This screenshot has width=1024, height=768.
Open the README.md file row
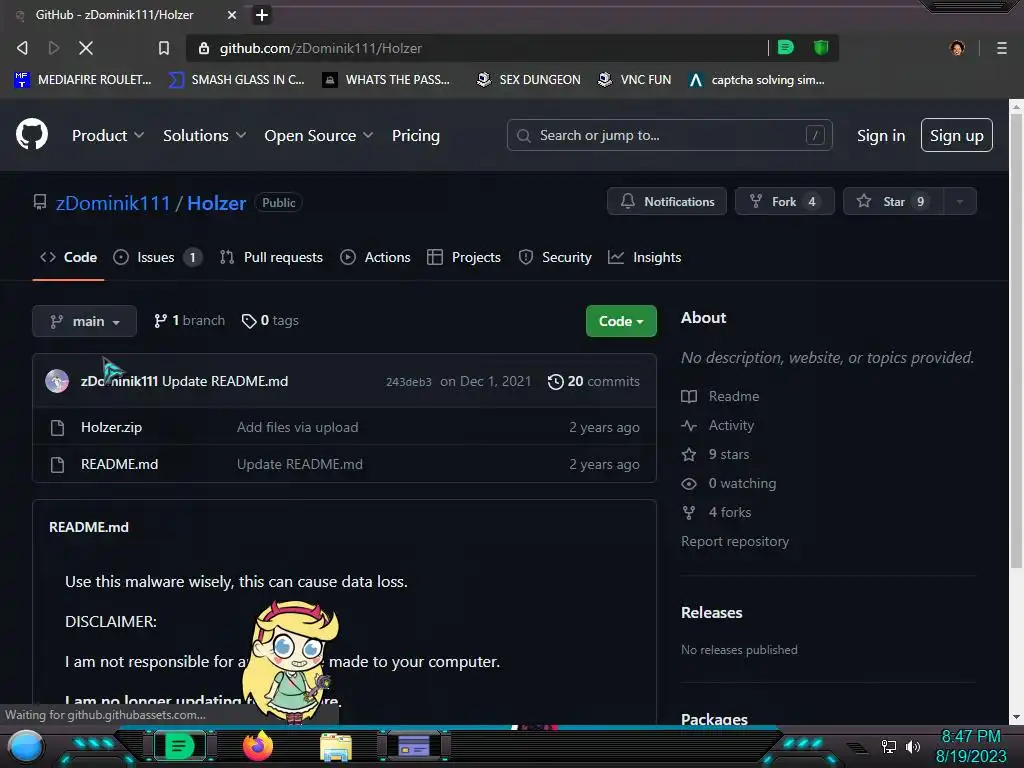[344, 464]
